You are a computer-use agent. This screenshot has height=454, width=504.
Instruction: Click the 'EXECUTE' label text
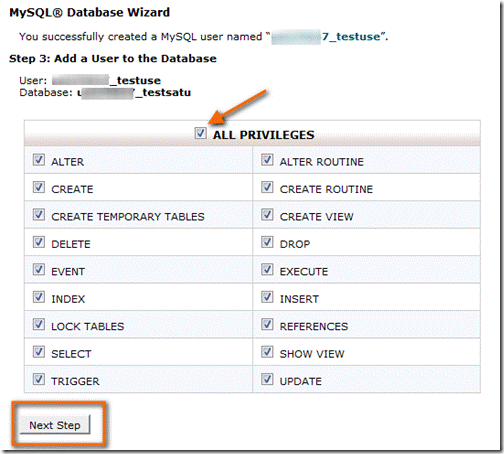click(x=304, y=272)
